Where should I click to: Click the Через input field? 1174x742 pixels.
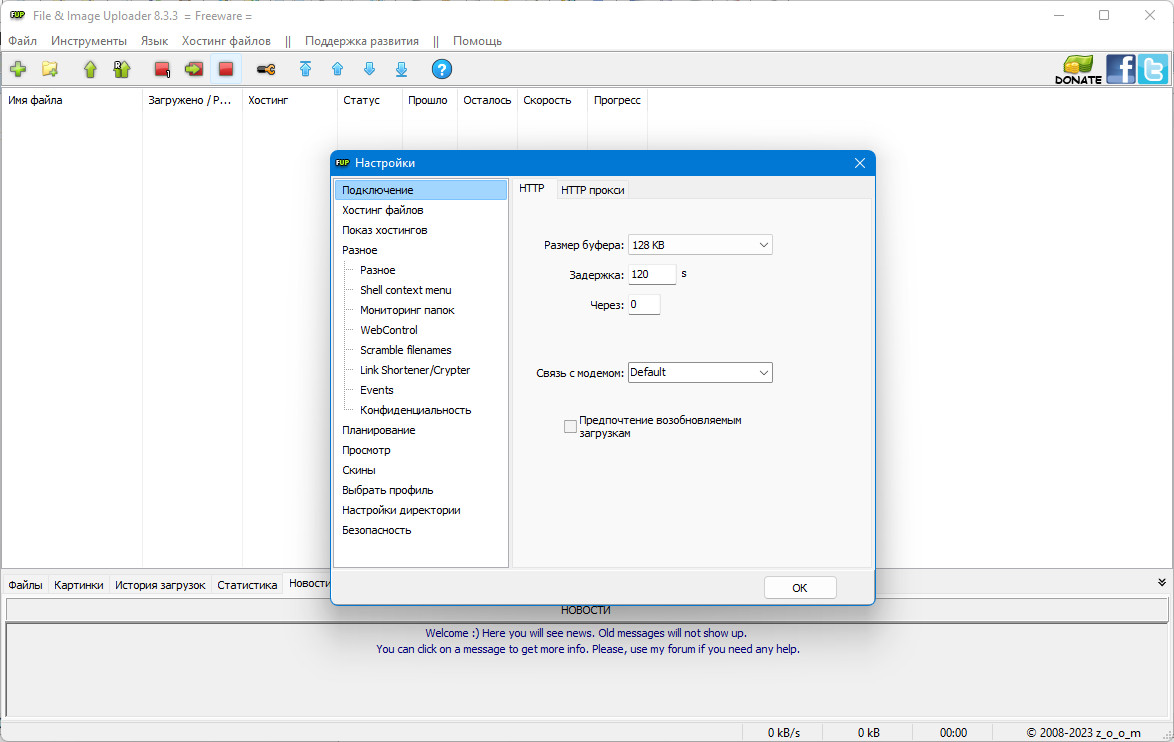click(644, 305)
